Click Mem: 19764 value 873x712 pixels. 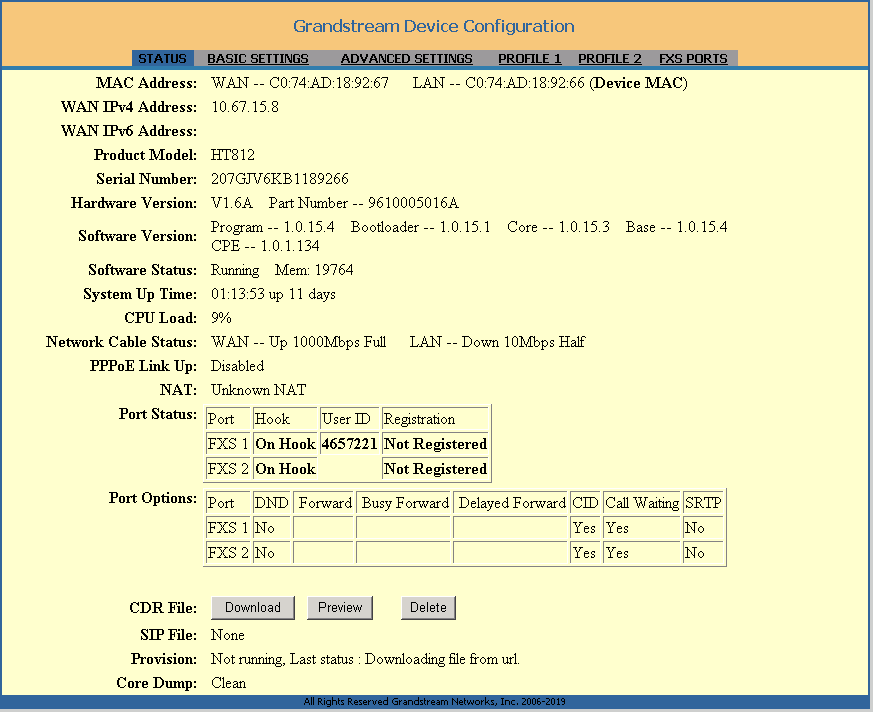pos(314,270)
